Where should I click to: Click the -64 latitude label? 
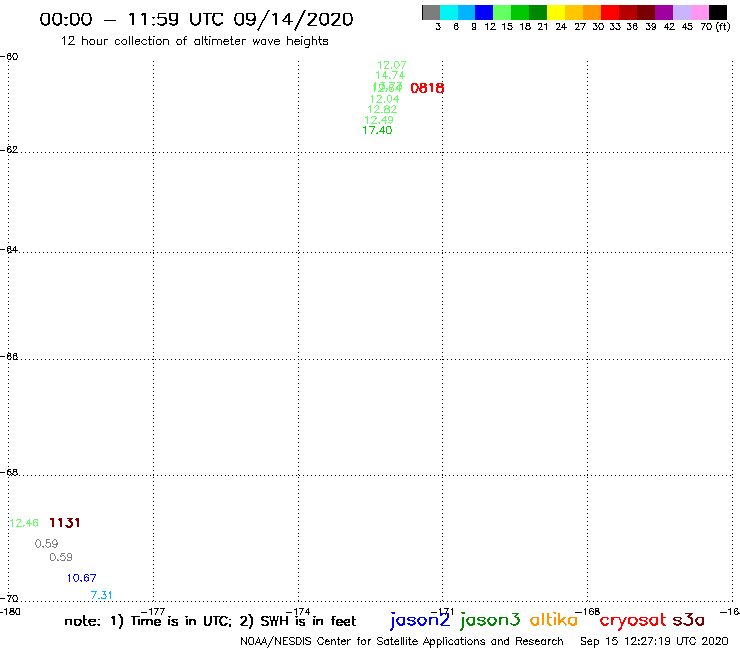coord(9,250)
